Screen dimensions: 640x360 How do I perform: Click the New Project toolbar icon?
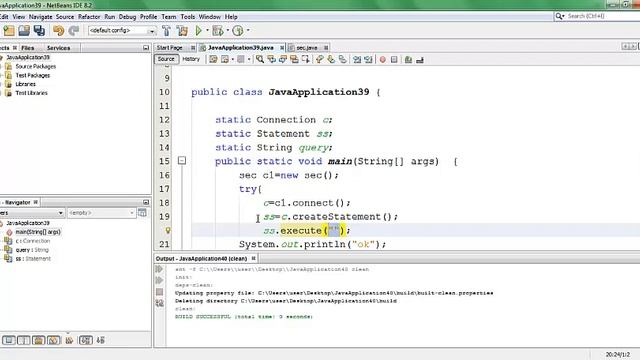coord(9,31)
